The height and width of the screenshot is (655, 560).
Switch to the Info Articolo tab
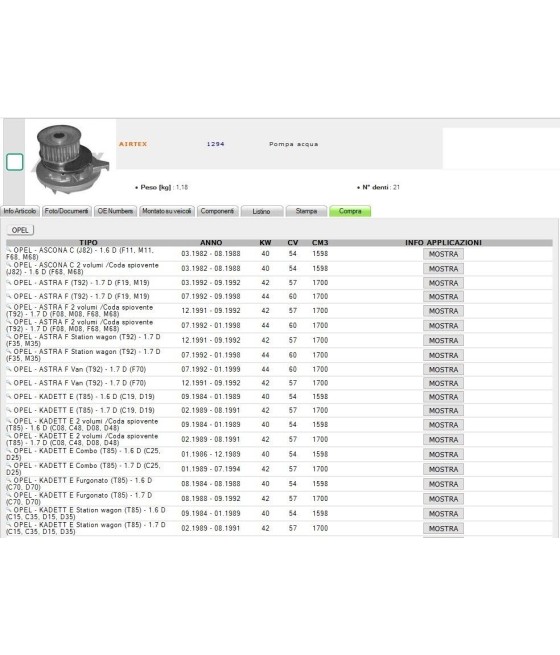pyautogui.click(x=20, y=211)
